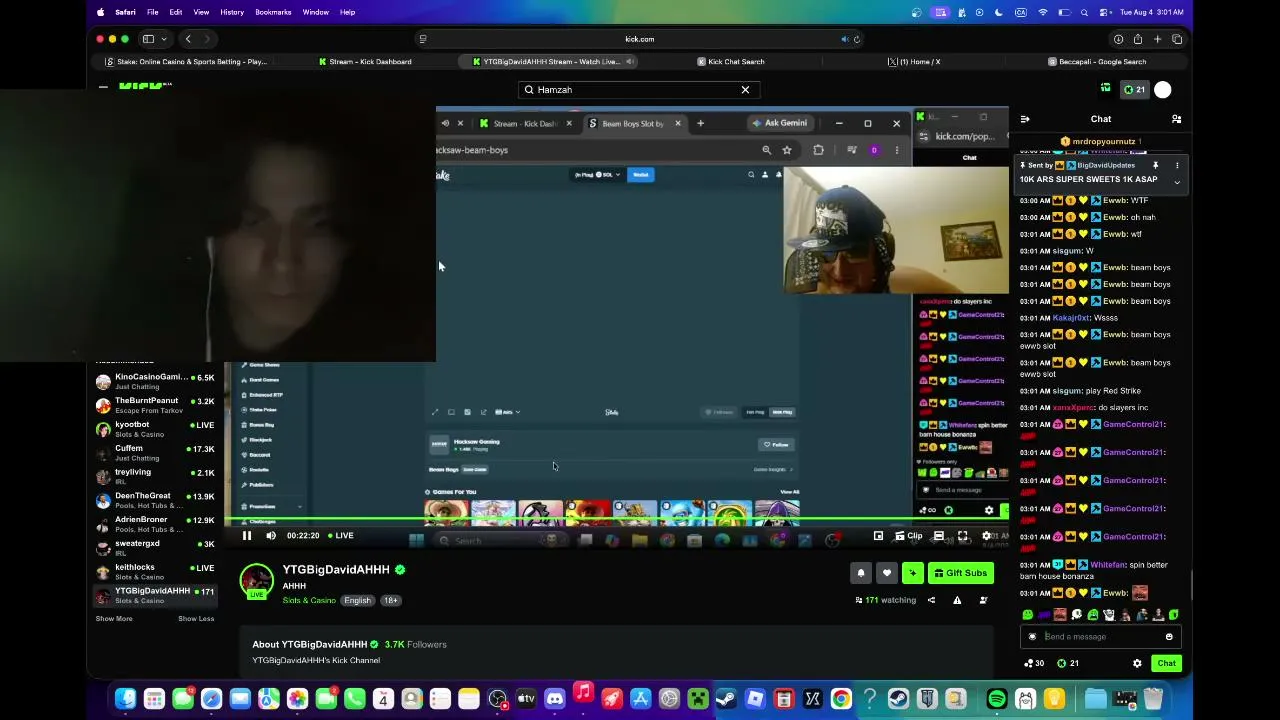
Task: Open Safari tab group dropdown arrow
Action: tap(164, 39)
